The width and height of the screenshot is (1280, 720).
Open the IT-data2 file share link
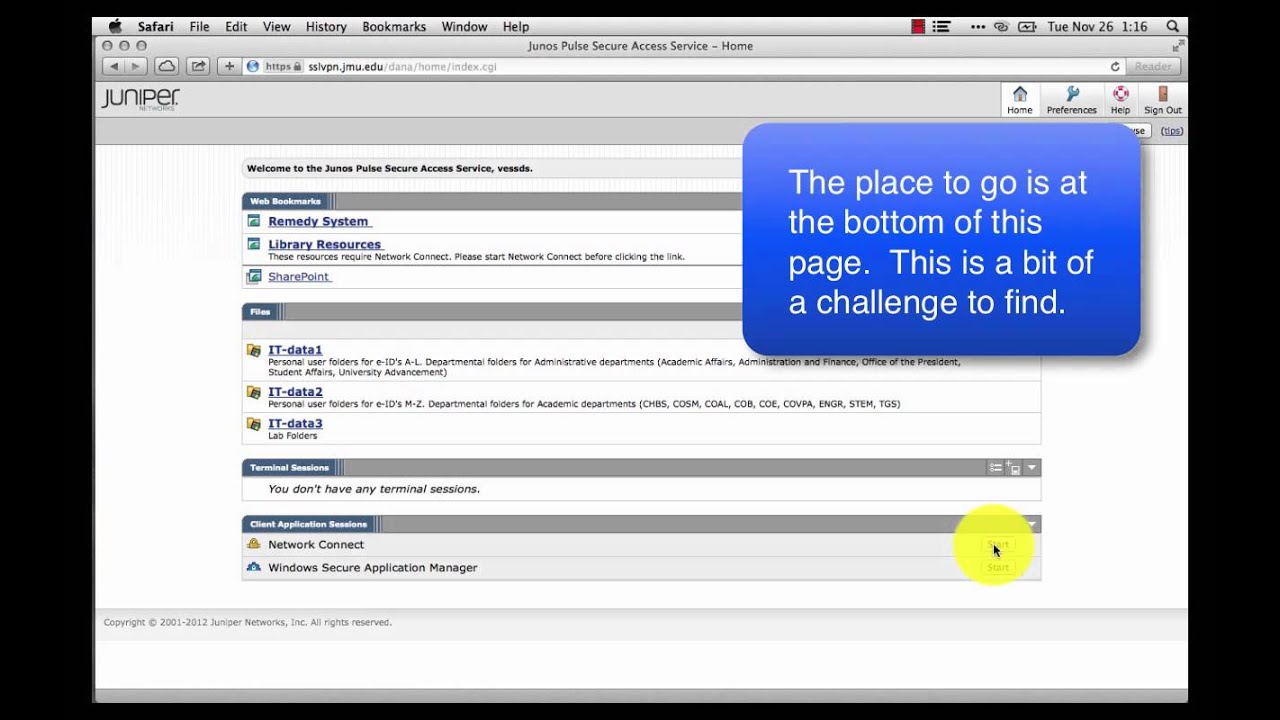(x=295, y=392)
